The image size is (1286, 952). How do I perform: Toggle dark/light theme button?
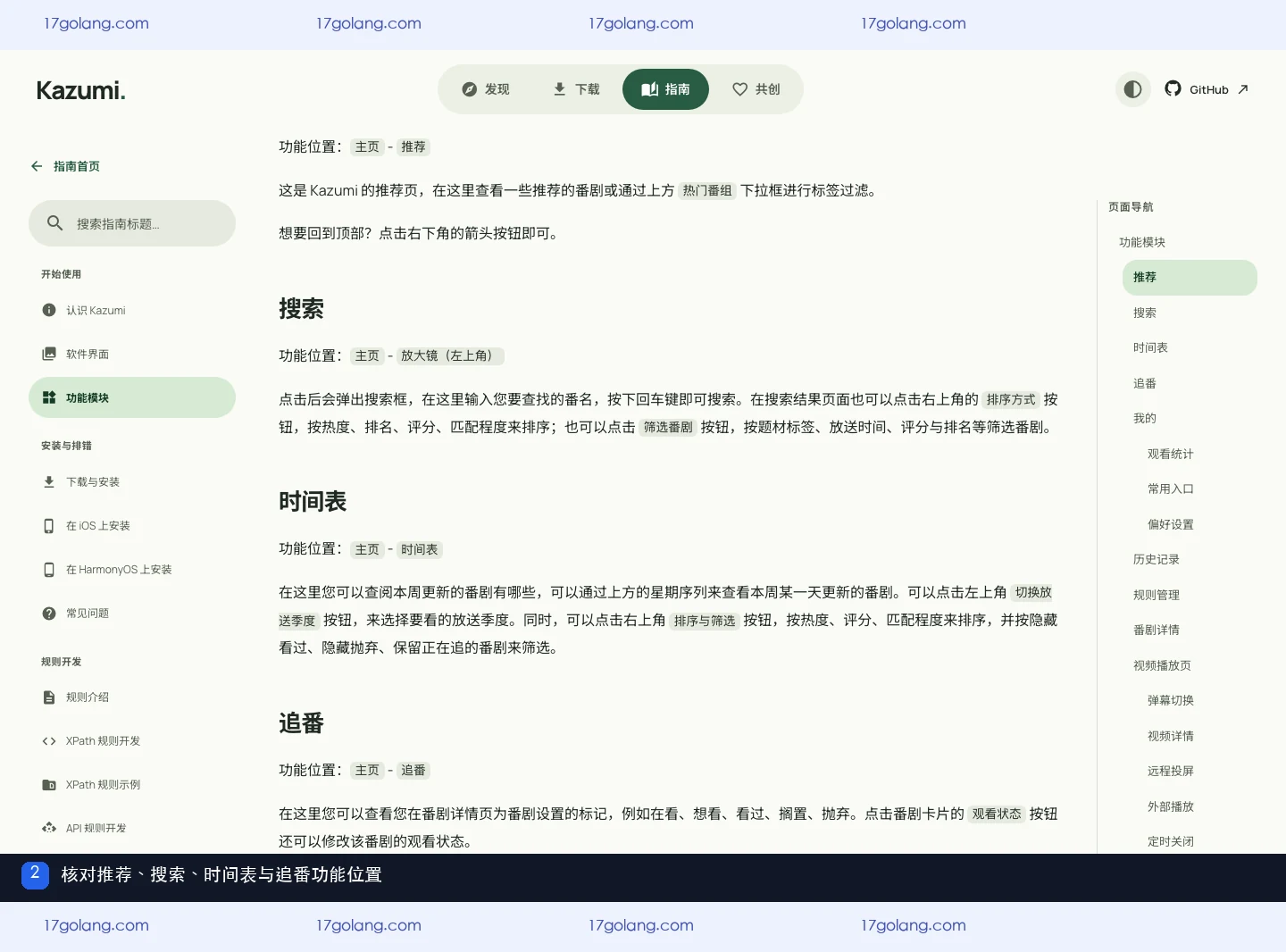[1132, 89]
